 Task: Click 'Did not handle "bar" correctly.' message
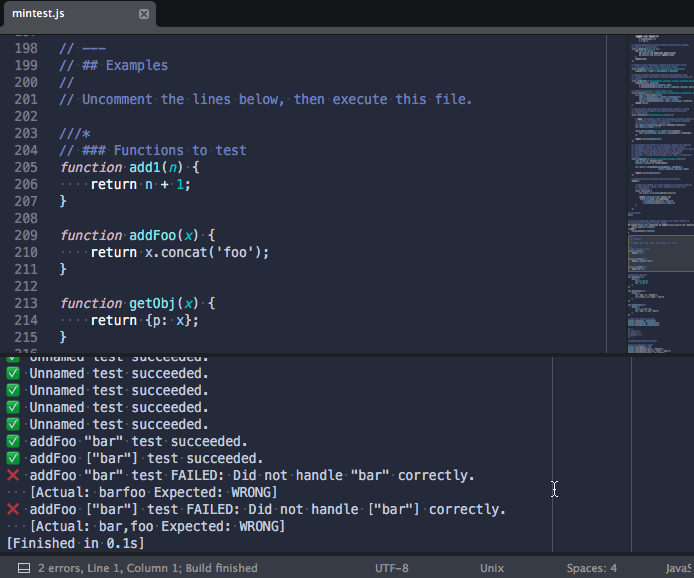point(354,475)
